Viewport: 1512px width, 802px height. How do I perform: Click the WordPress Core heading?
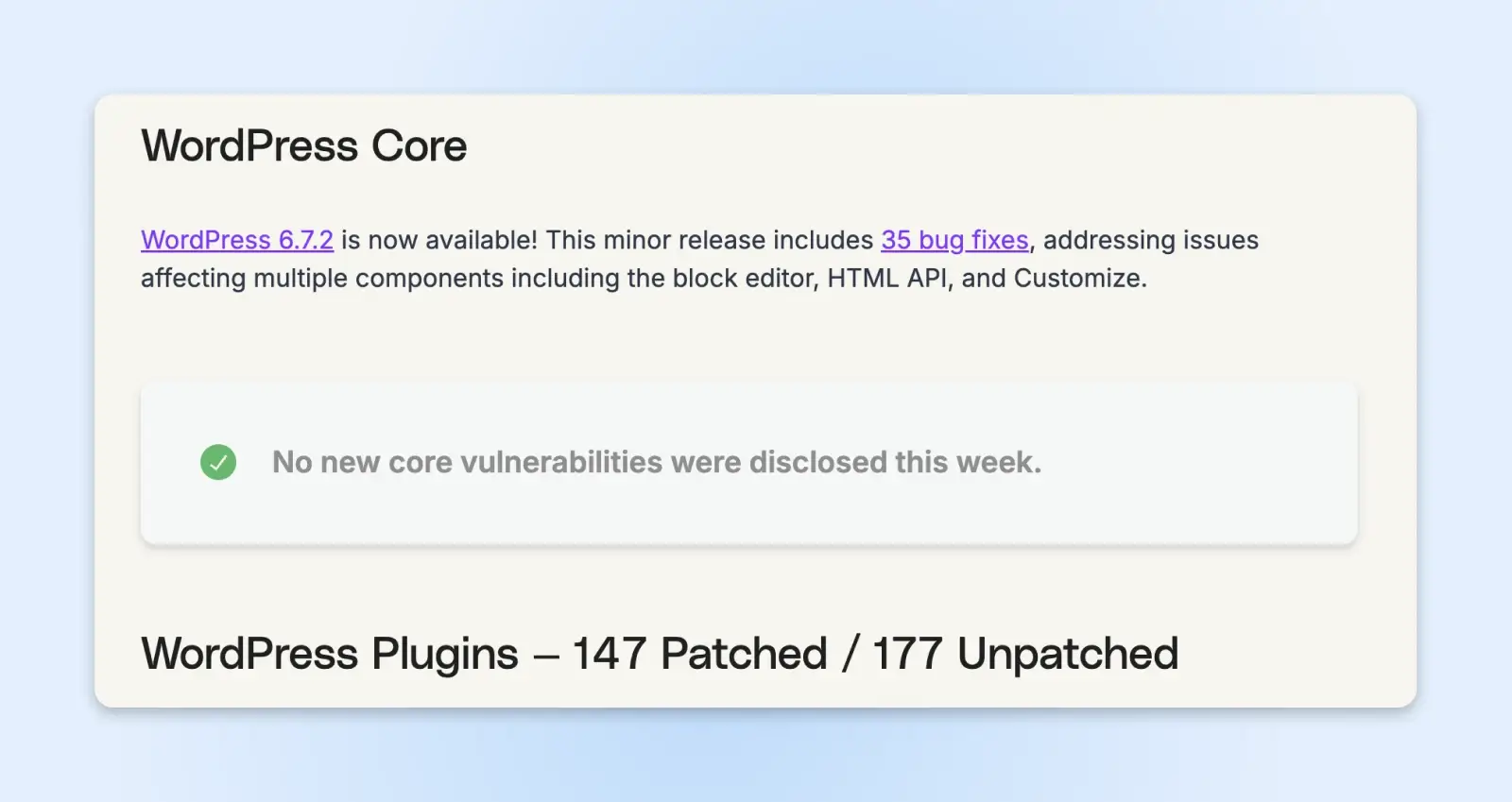(x=303, y=146)
